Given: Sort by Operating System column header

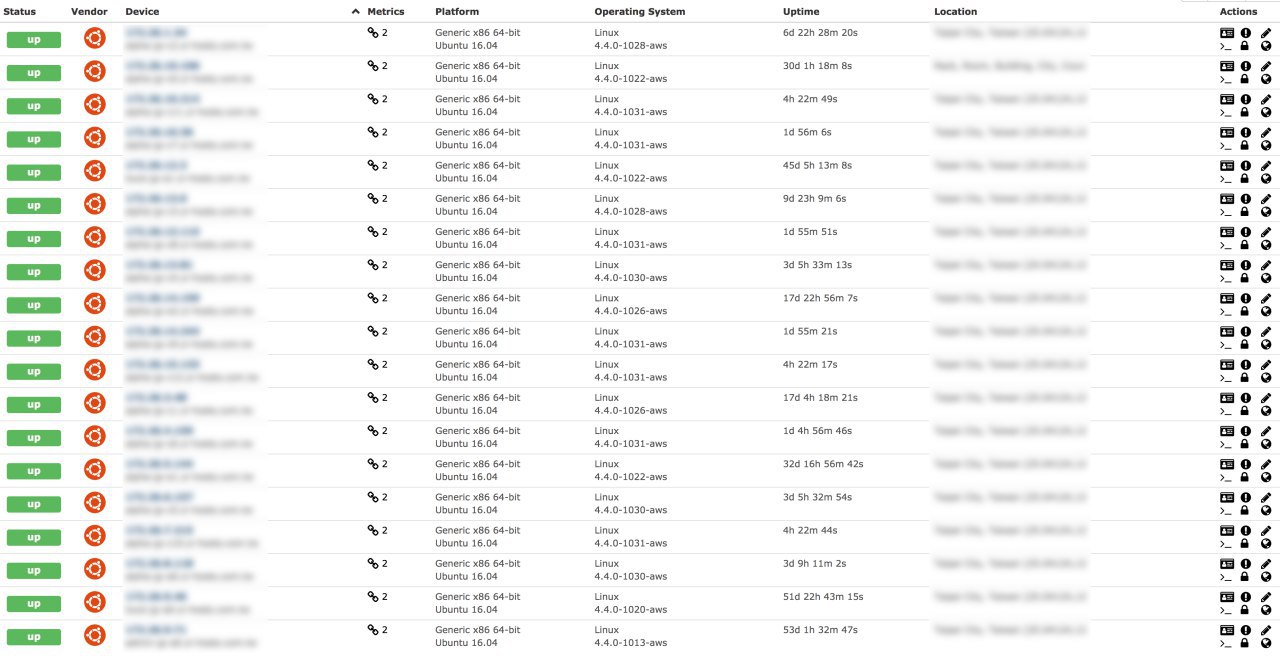Looking at the screenshot, I should click(x=640, y=12).
